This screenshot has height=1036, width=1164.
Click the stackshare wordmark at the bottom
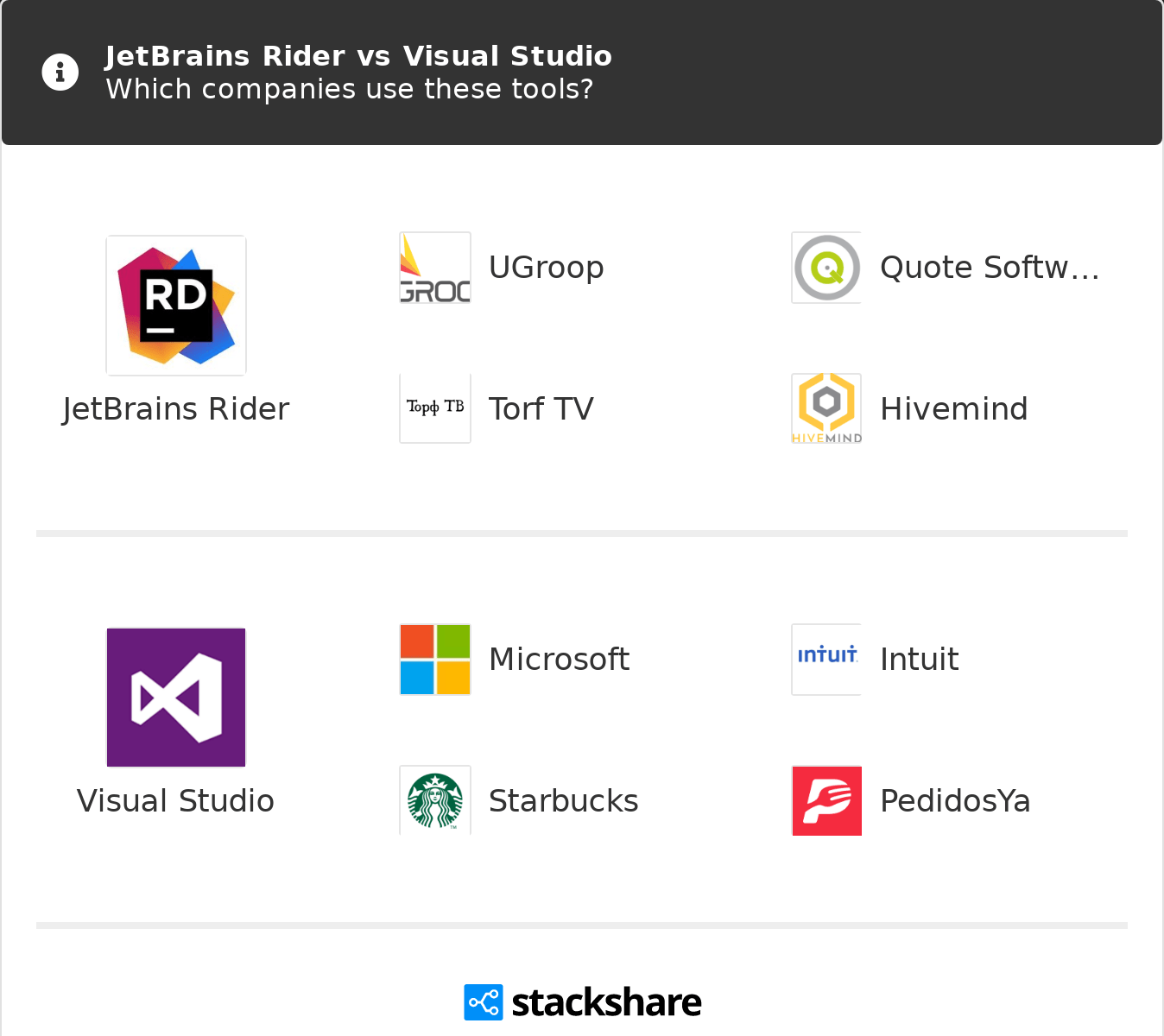[605, 1002]
